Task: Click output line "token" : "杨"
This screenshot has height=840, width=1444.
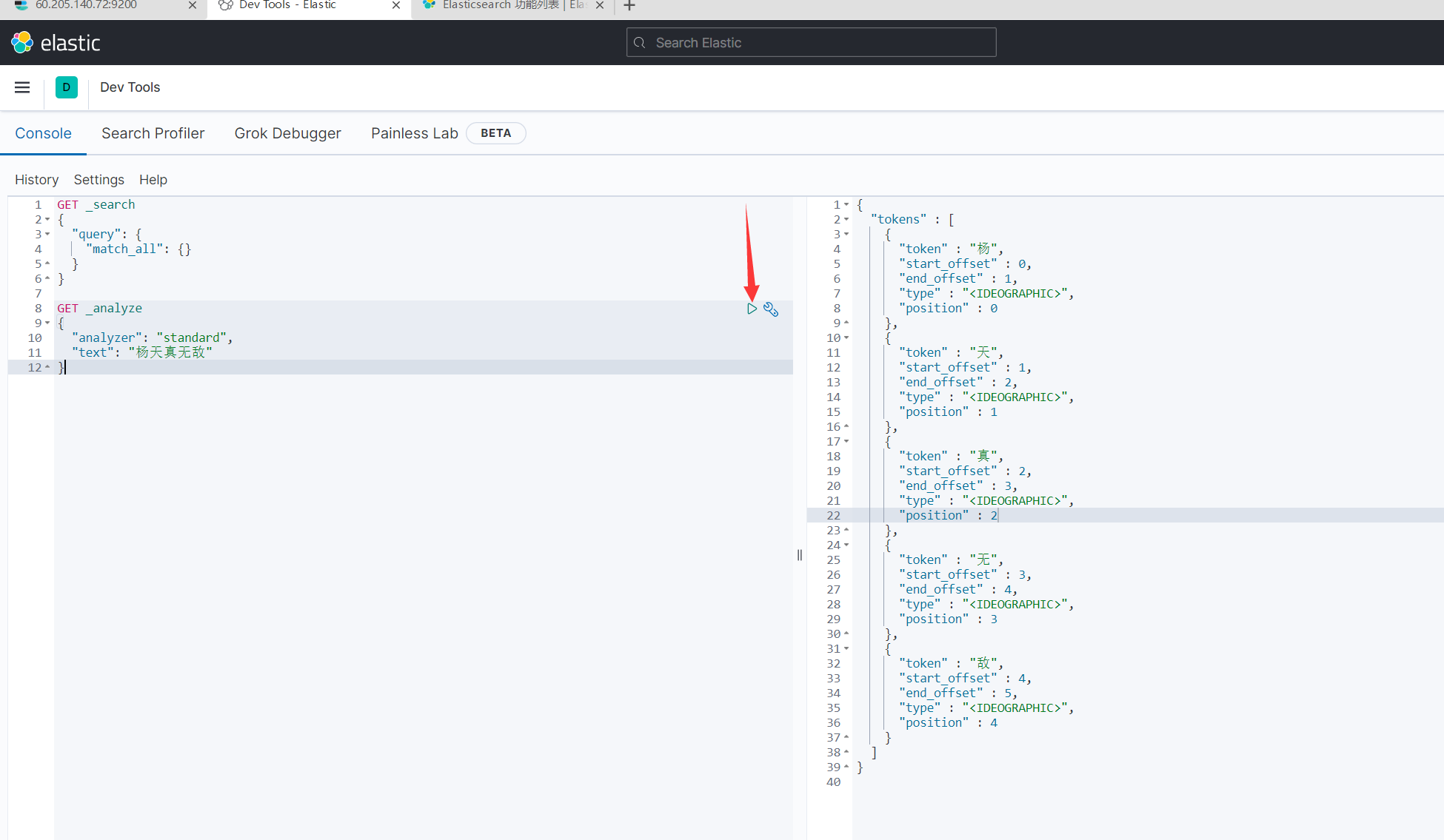Action: pos(951,249)
